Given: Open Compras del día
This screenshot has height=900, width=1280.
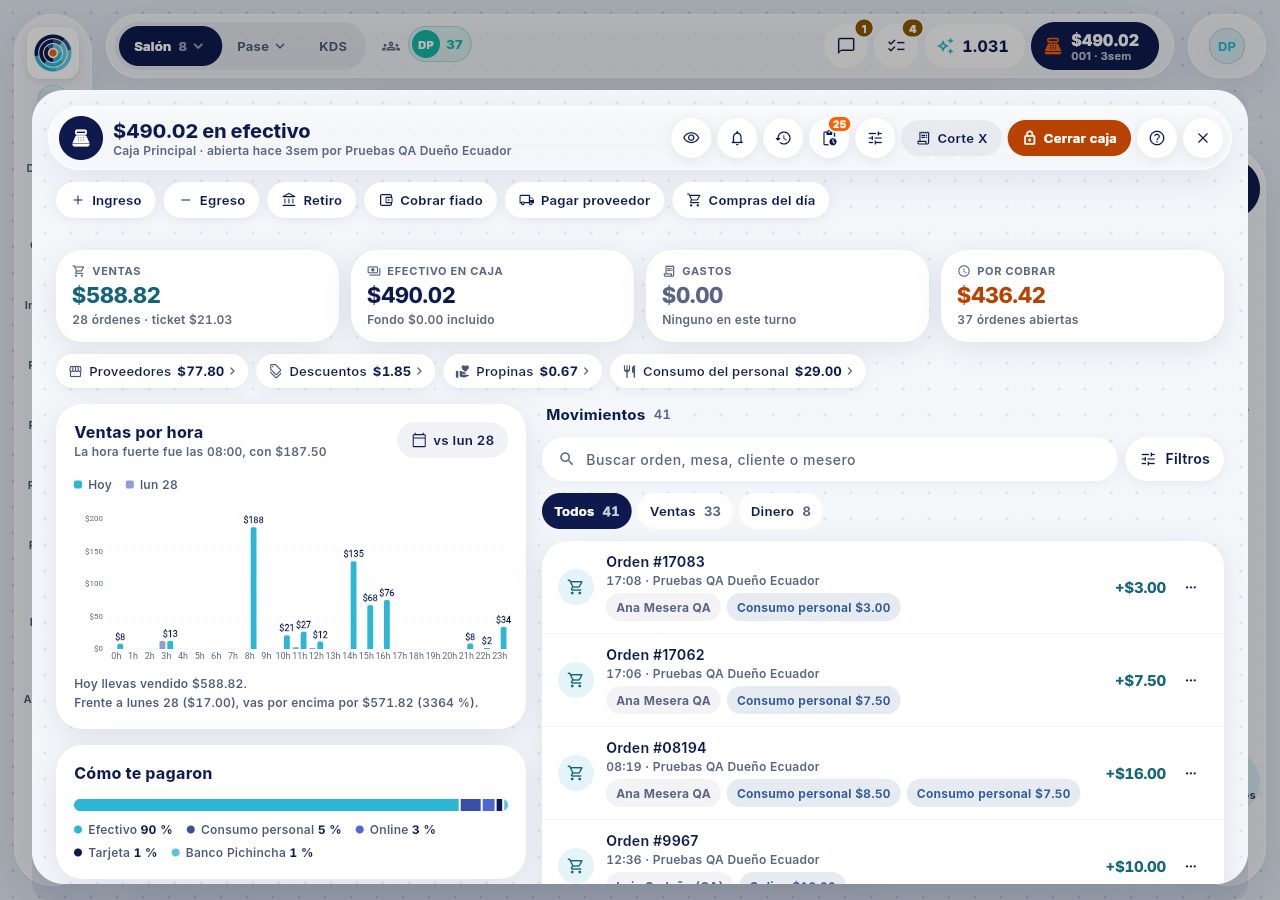Looking at the screenshot, I should pyautogui.click(x=751, y=200).
